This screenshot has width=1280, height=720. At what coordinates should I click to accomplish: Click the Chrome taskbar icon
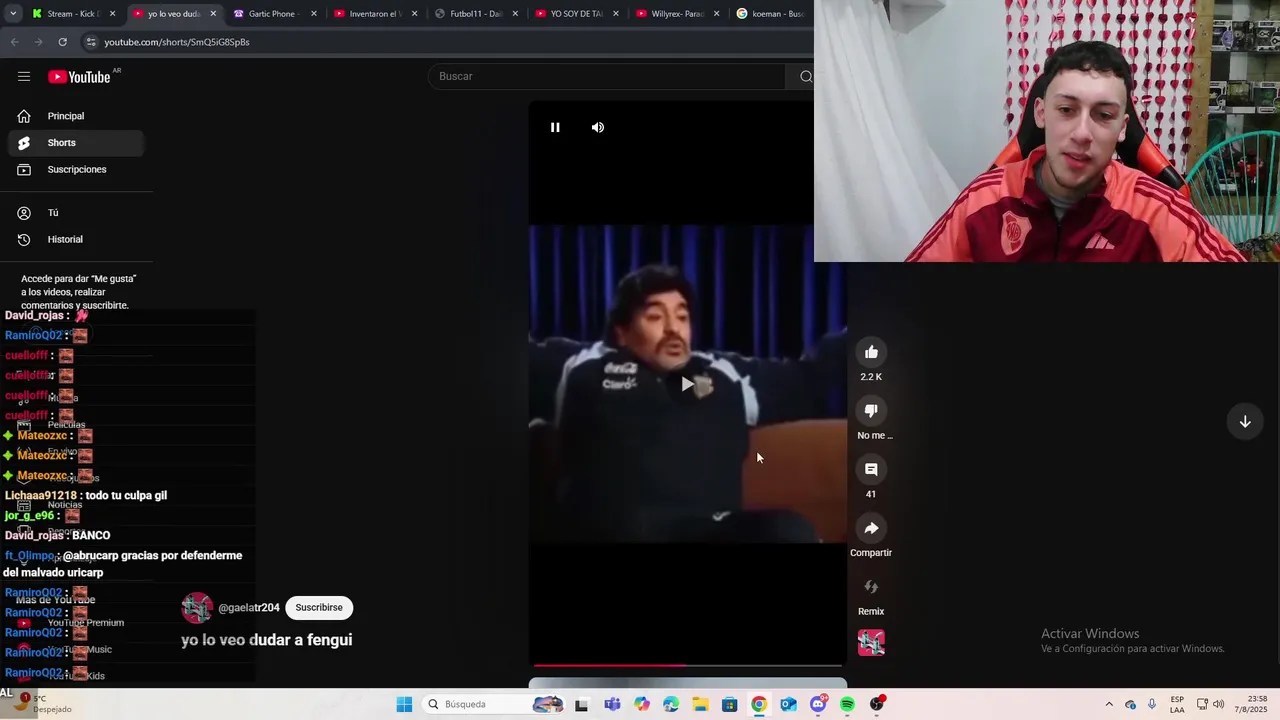click(x=759, y=704)
